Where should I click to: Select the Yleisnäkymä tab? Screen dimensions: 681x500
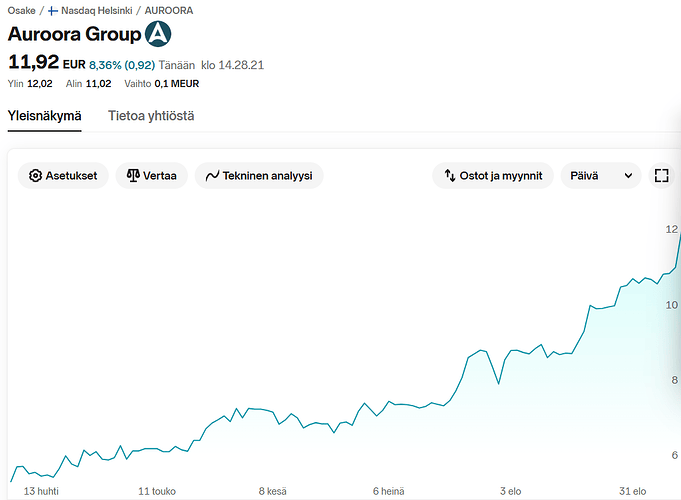click(x=44, y=116)
